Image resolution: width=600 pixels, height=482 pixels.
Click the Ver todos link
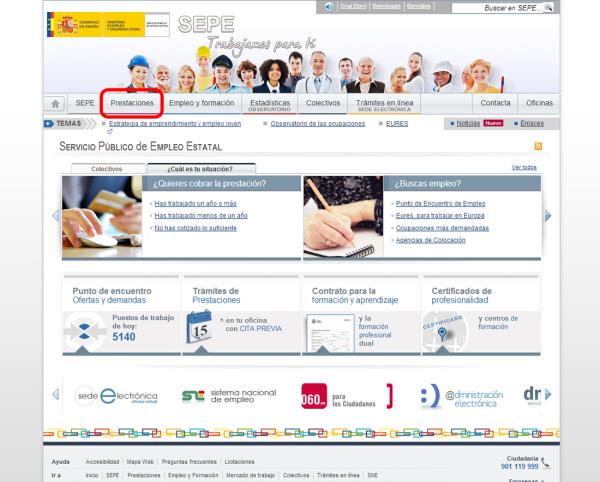pos(524,167)
